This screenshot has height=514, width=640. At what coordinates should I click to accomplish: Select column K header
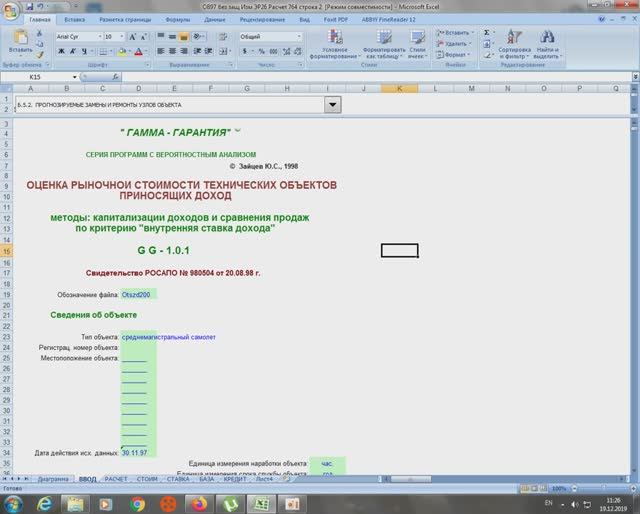[x=399, y=88]
